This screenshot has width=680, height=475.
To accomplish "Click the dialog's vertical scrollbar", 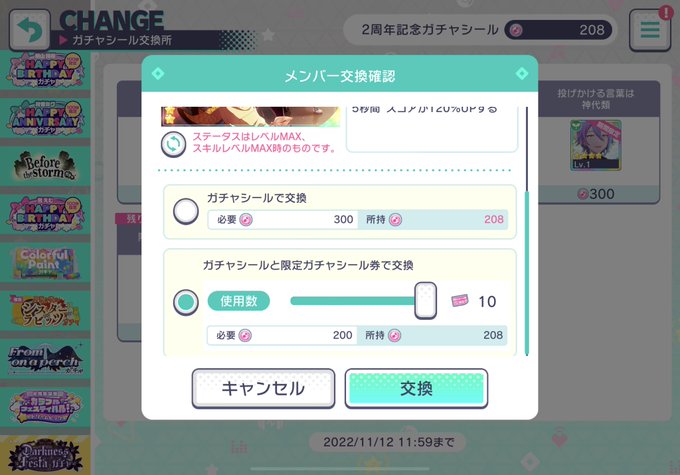I will pyautogui.click(x=527, y=231).
